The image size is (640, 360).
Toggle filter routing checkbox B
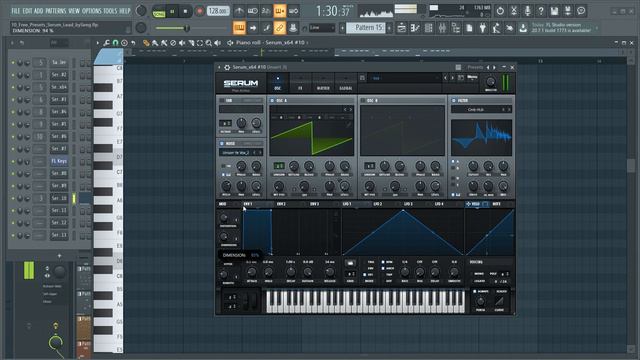pyautogui.click(x=453, y=168)
